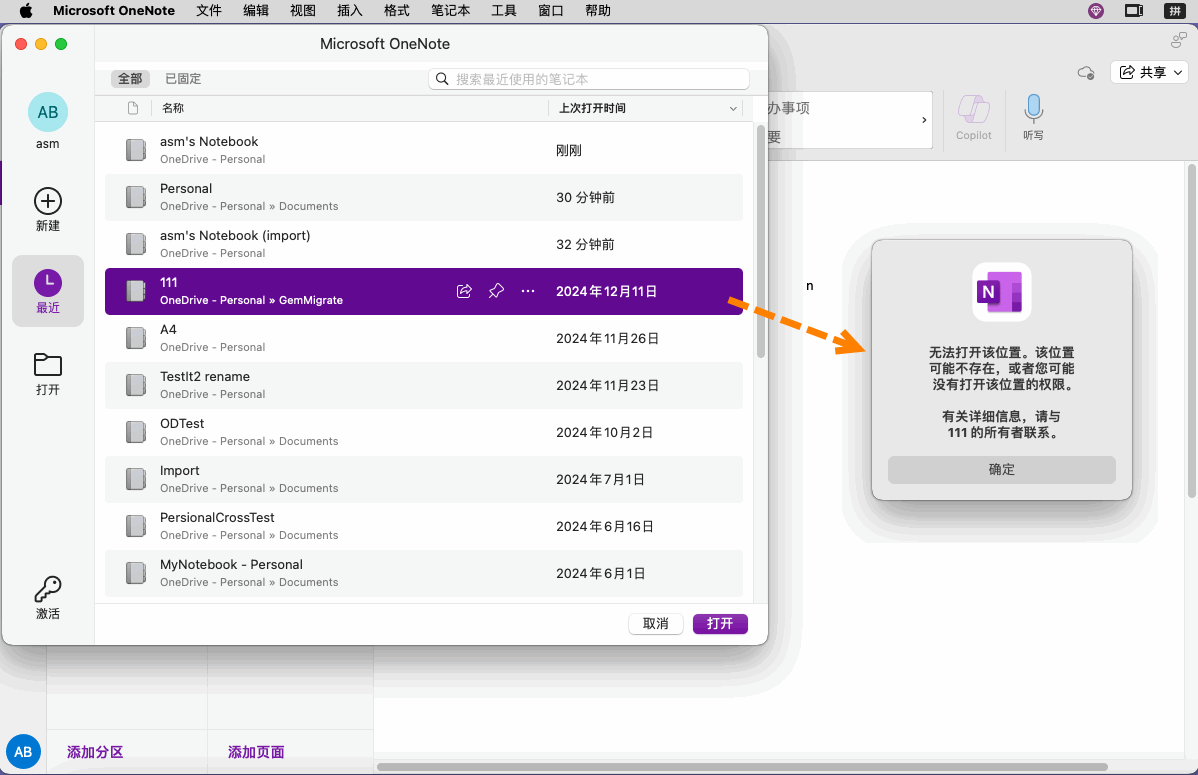Image resolution: width=1198 pixels, height=775 pixels.
Task: Click the 激活 key icon
Action: tap(47, 589)
